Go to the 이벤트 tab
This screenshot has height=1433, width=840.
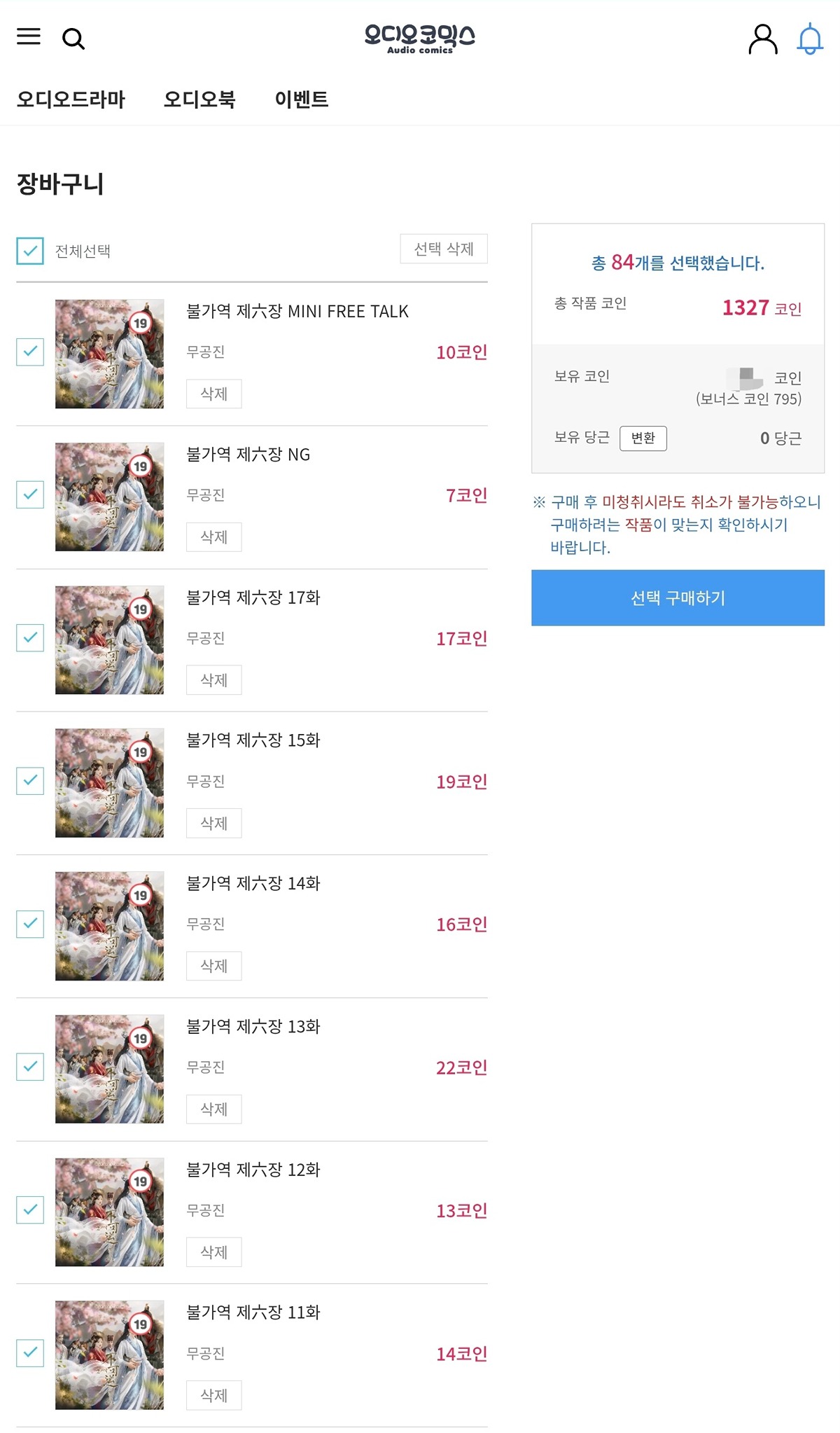pos(302,99)
